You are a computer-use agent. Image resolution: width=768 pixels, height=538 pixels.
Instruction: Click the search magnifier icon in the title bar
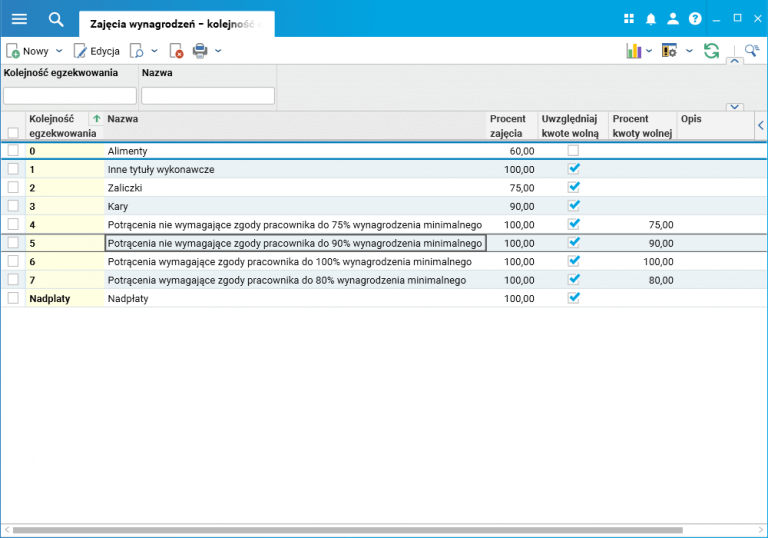(56, 19)
